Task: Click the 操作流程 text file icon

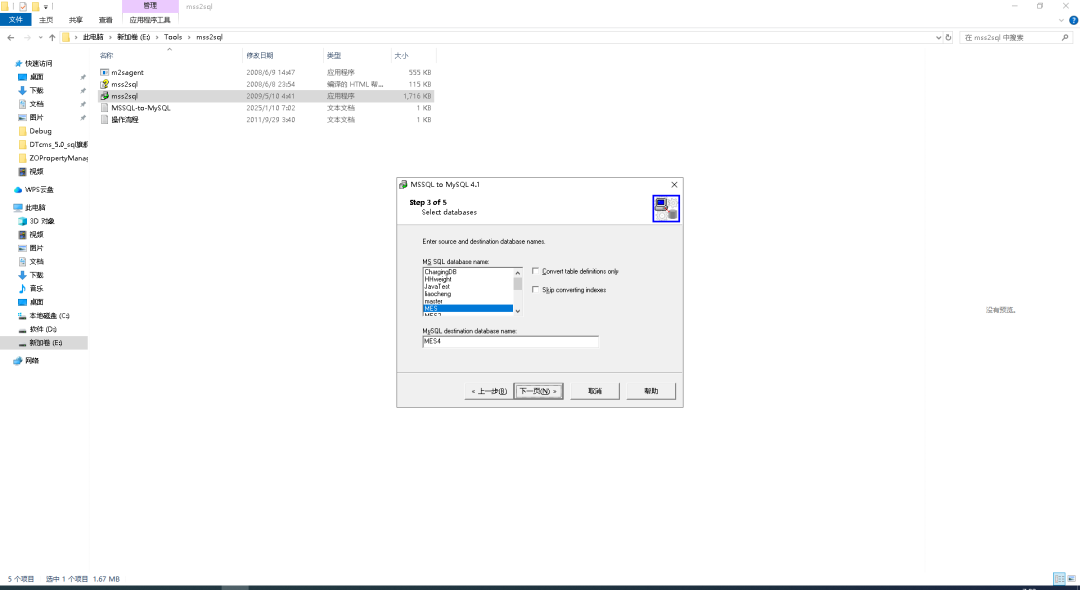Action: coord(104,119)
